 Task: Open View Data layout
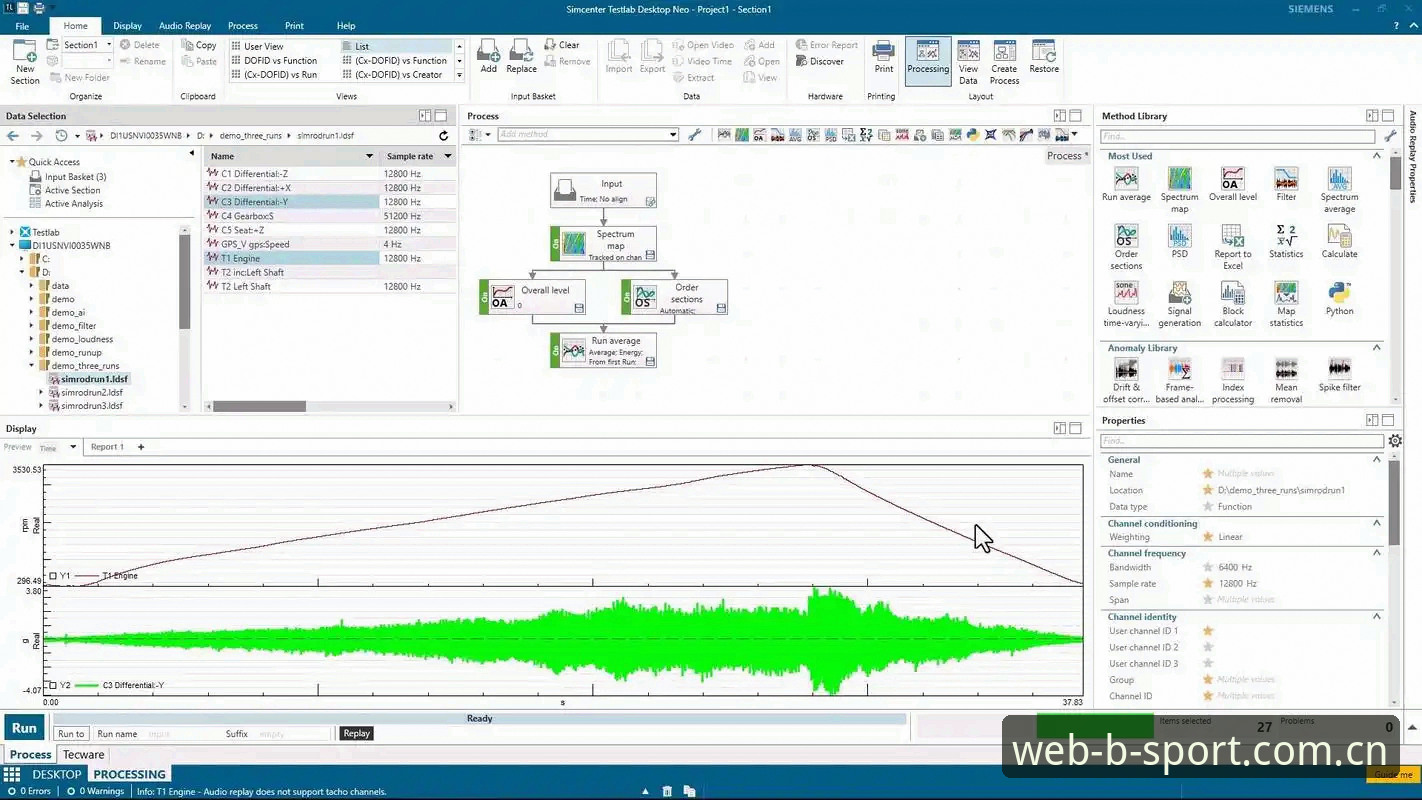tap(968, 63)
